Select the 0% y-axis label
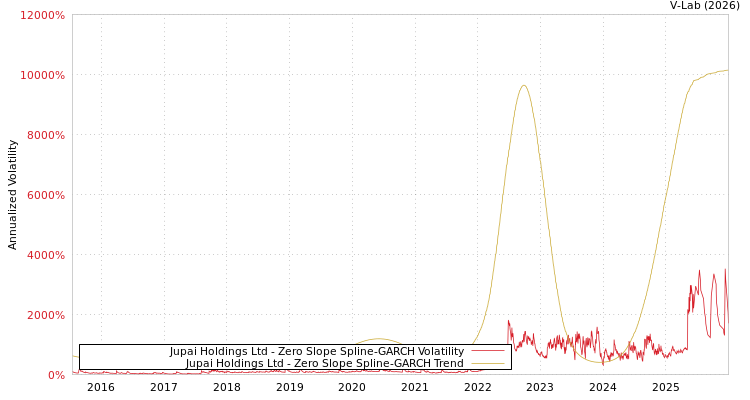The height and width of the screenshot is (400, 750). tap(56, 375)
